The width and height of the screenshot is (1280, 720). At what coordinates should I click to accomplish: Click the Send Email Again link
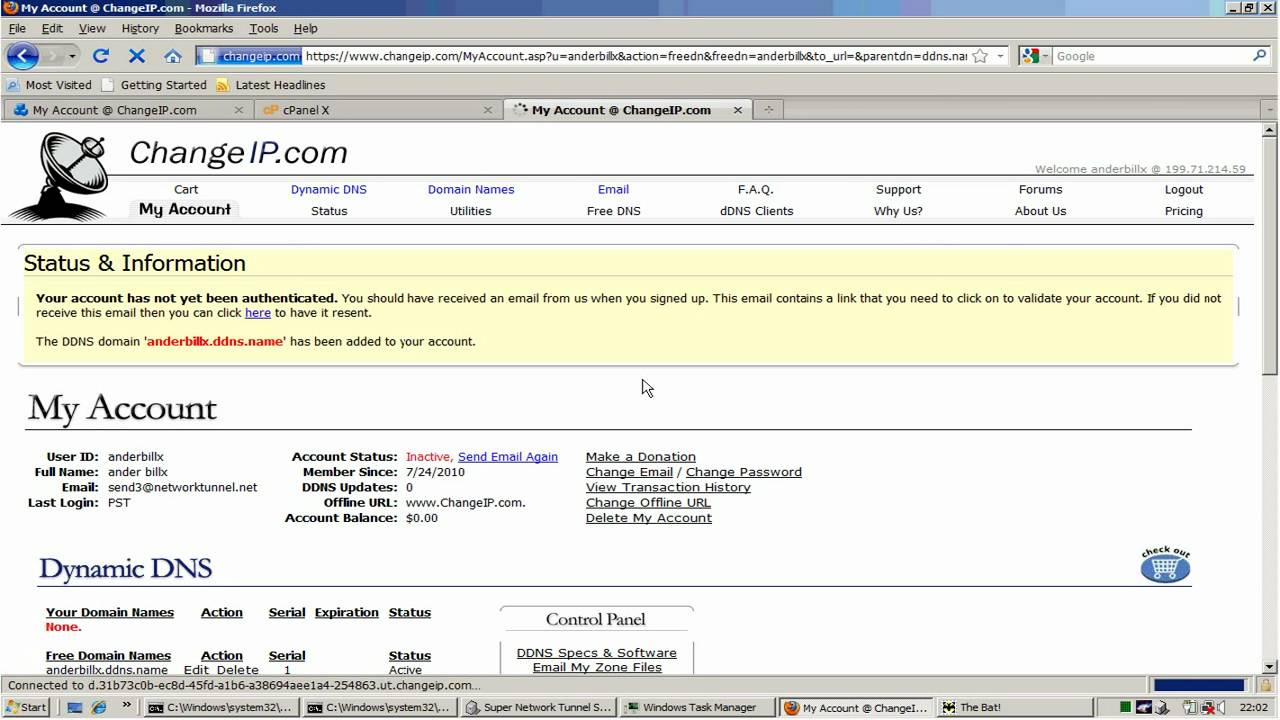pyautogui.click(x=508, y=457)
